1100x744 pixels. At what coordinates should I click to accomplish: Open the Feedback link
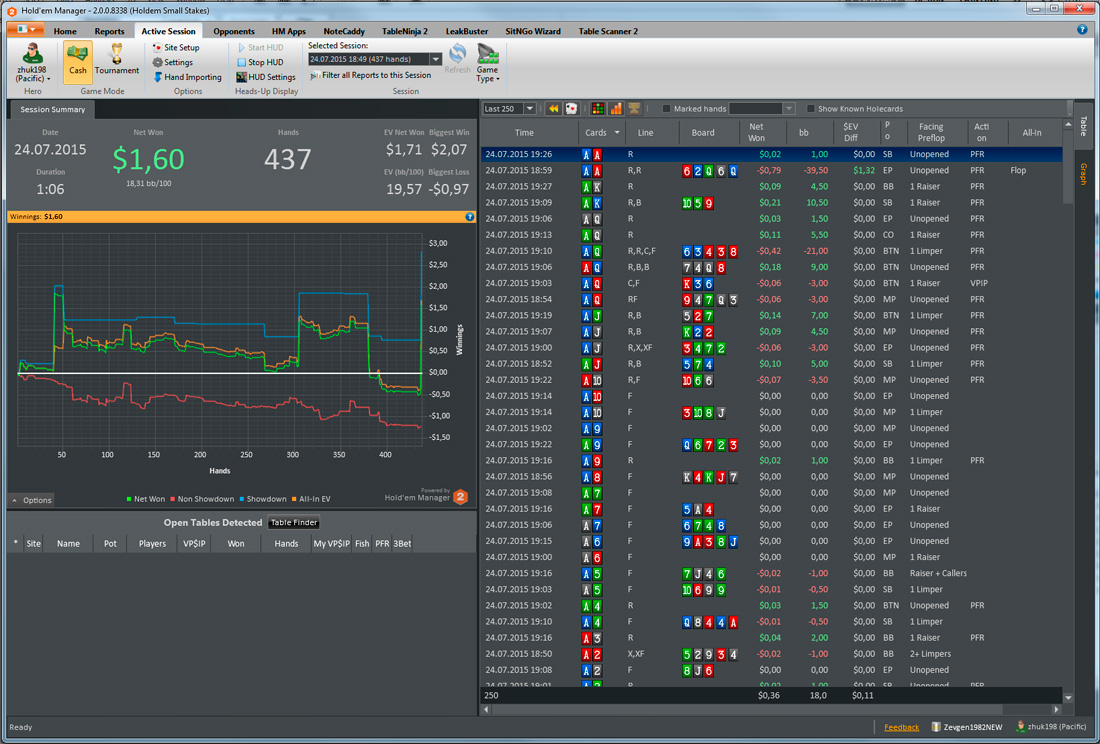[901, 727]
